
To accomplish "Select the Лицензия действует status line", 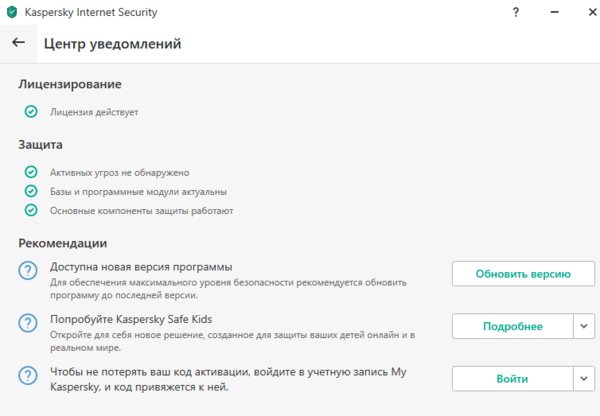I will (x=94, y=112).
